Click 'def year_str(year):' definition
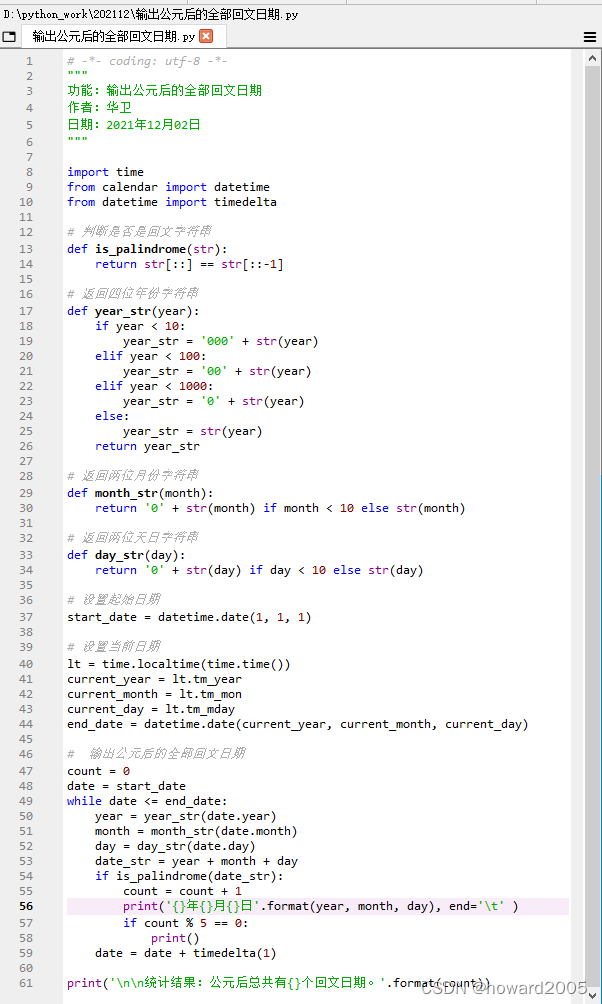The width and height of the screenshot is (602, 1004). (x=133, y=311)
